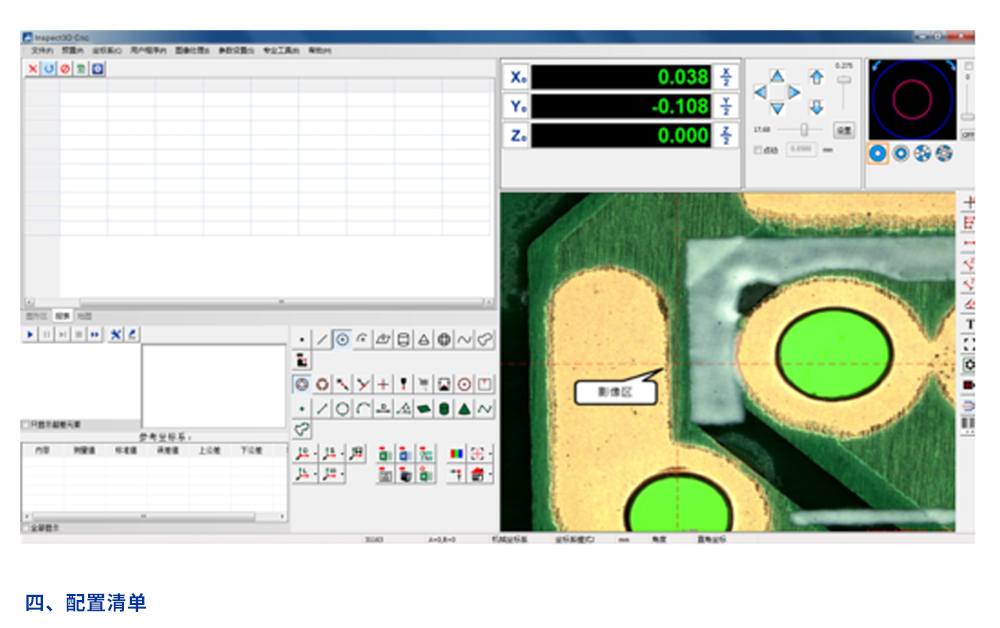
Task: Select the line measurement tool in top row
Action: 322,340
